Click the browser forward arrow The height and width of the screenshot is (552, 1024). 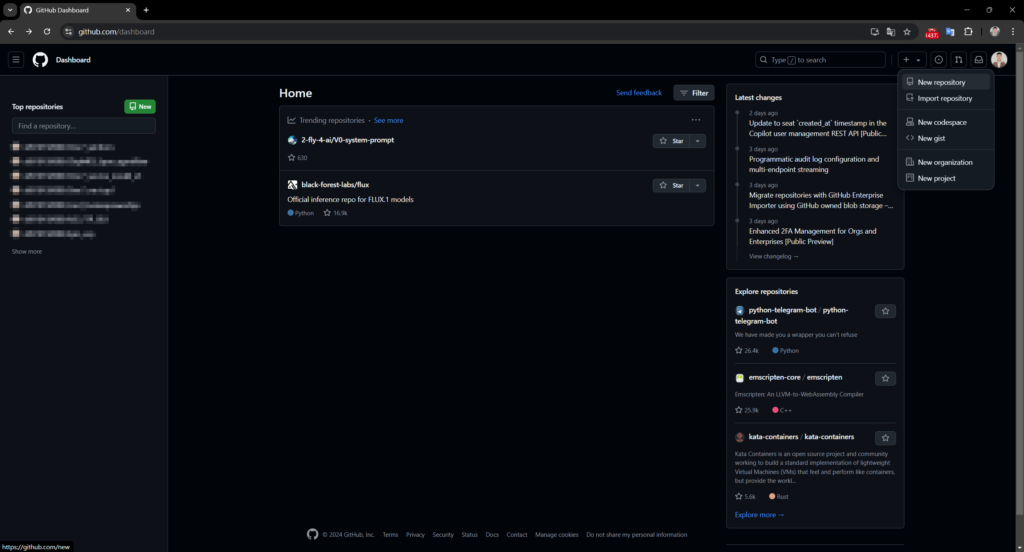[29, 31]
